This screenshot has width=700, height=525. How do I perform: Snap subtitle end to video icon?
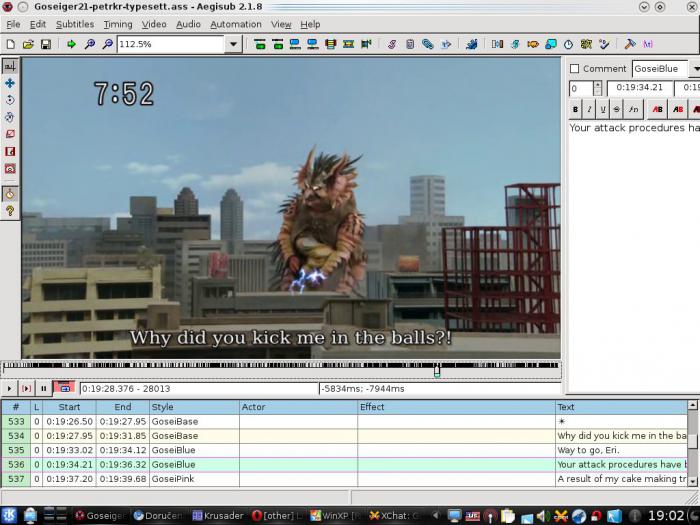(x=312, y=44)
